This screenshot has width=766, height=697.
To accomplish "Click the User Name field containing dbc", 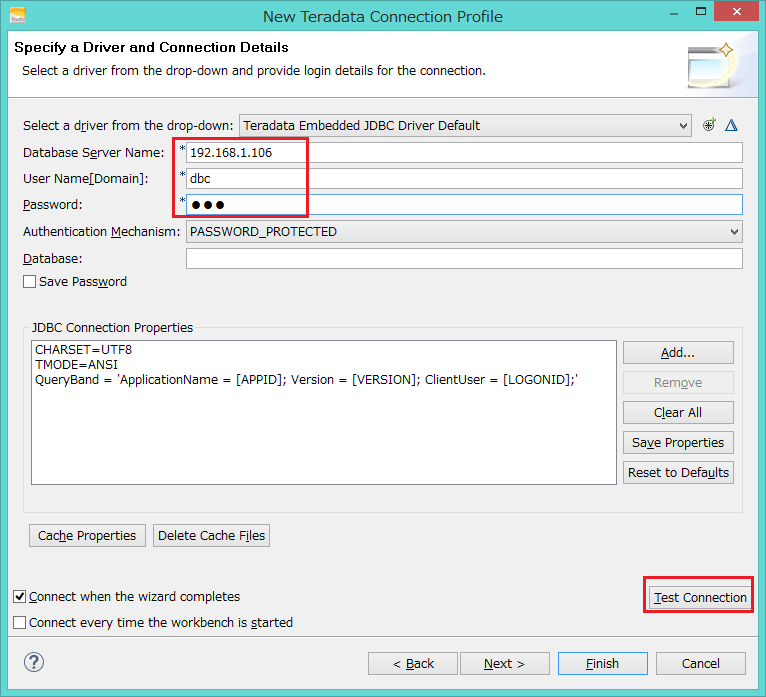I will [464, 178].
